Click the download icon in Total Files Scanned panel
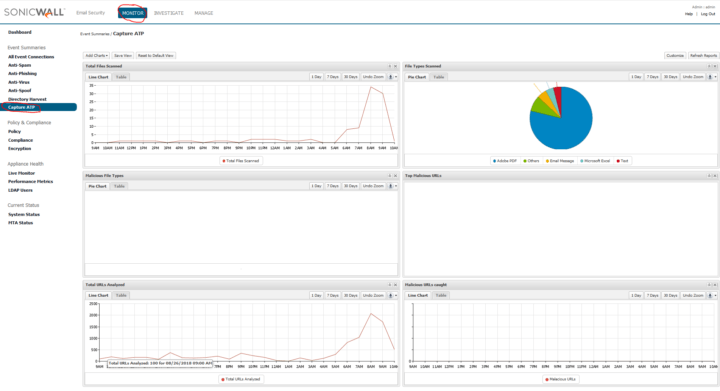This screenshot has height=391, width=720. pos(391,77)
